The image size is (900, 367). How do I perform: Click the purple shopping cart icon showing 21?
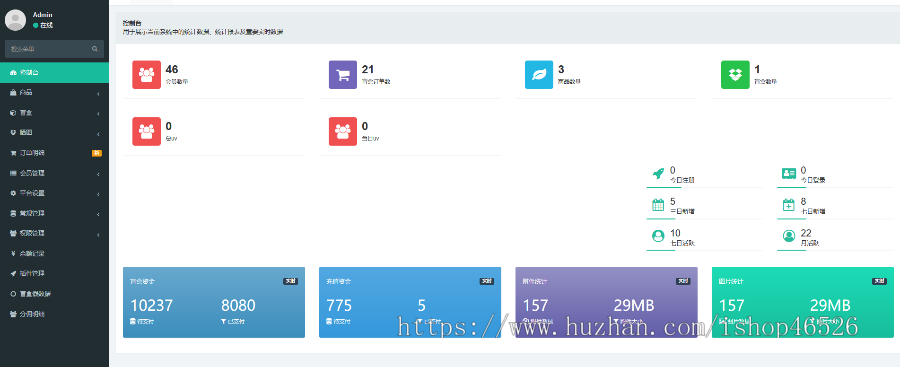[x=343, y=75]
